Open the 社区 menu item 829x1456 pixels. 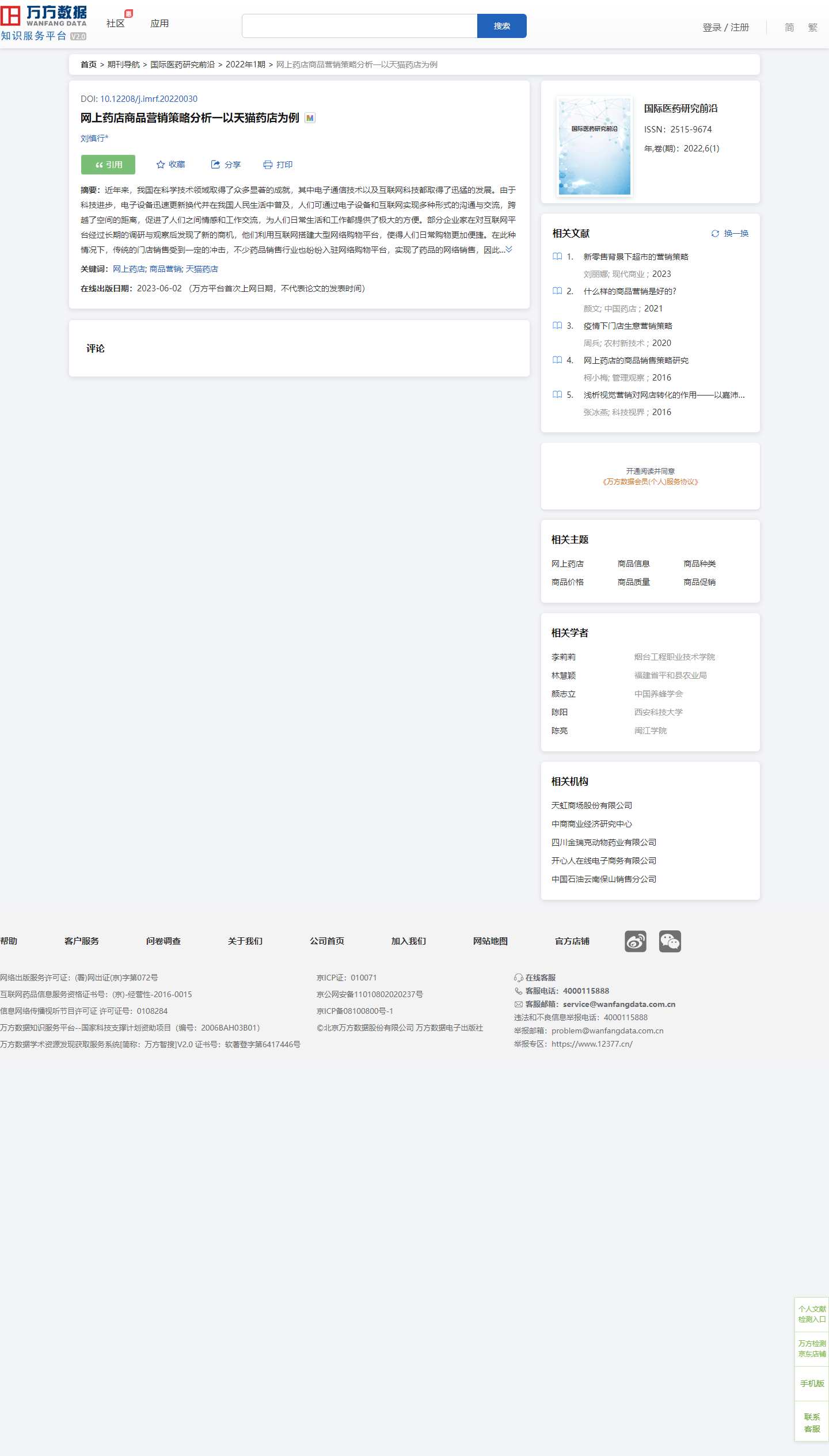coord(116,23)
